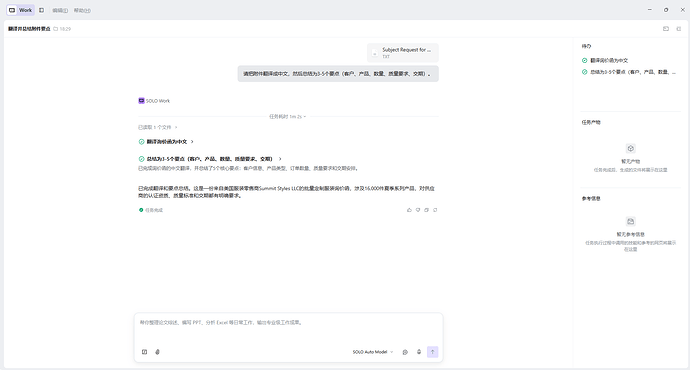The width and height of the screenshot is (690, 370).
Task: Collapse the right side panel icon
Action: 679,29
